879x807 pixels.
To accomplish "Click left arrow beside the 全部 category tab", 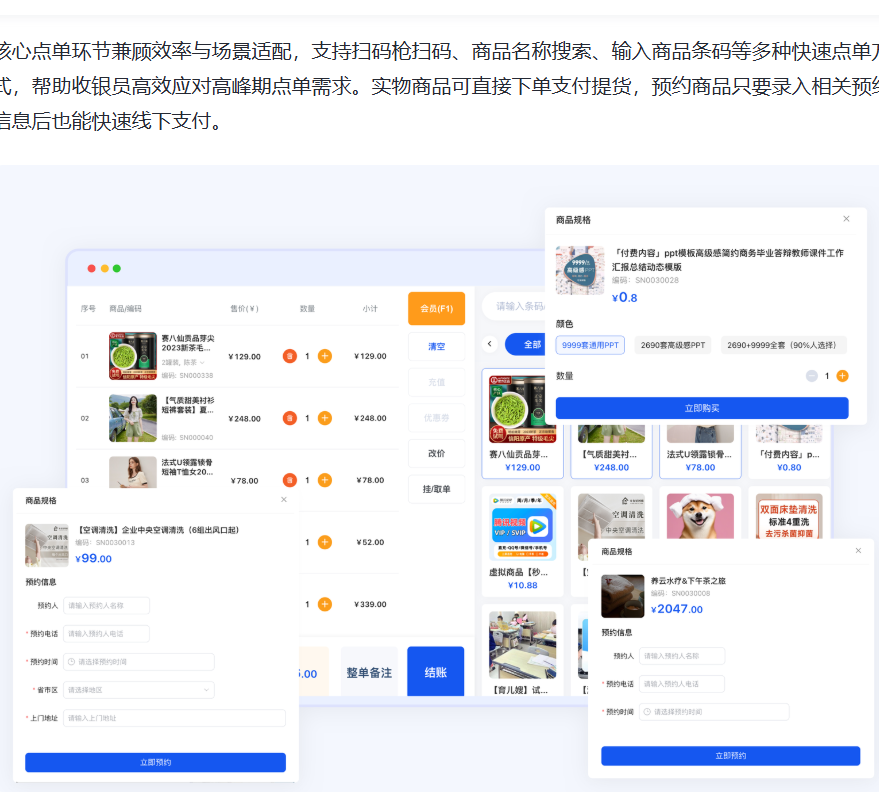I will 490,344.
